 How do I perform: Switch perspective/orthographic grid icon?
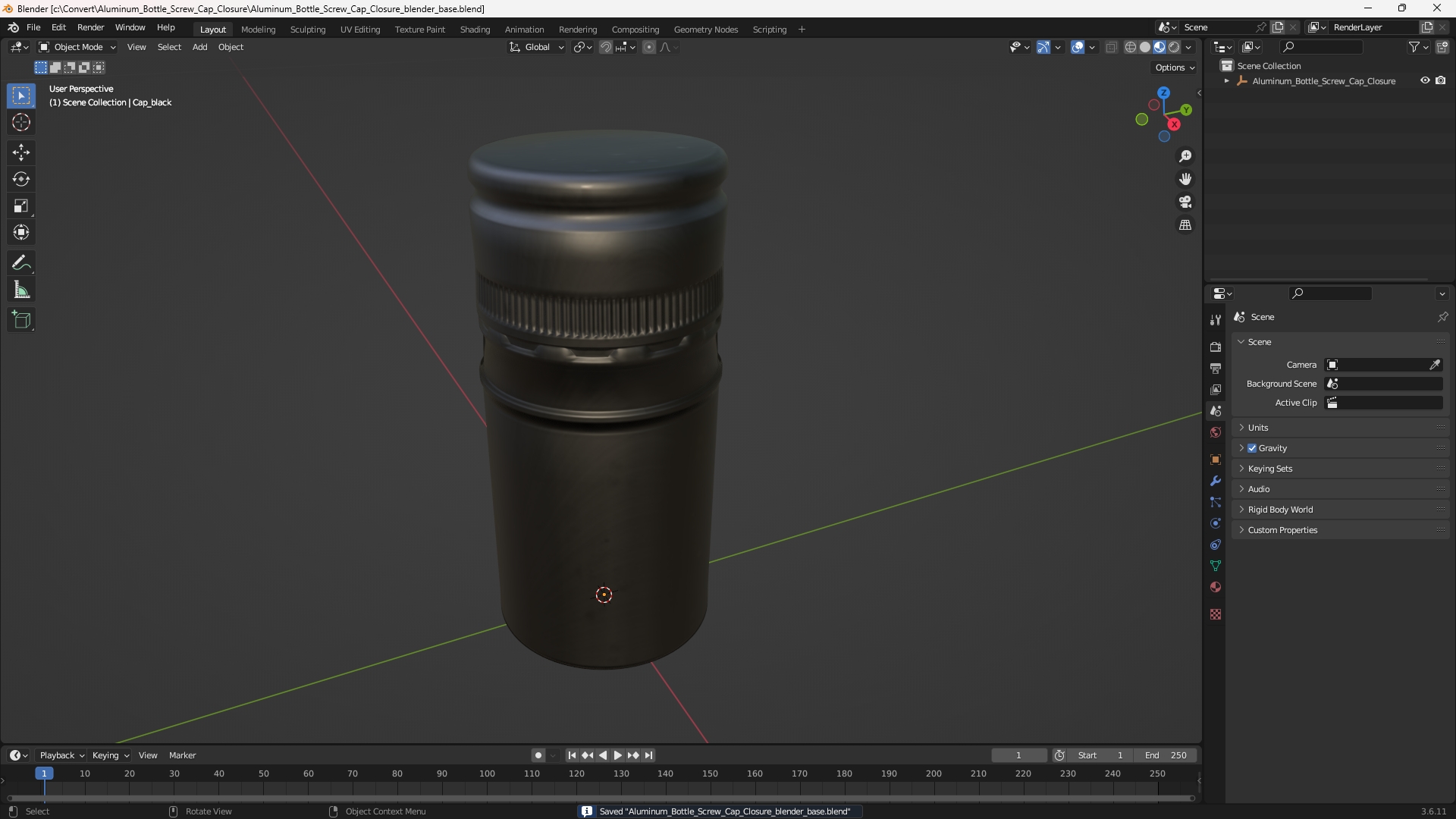click(x=1185, y=225)
